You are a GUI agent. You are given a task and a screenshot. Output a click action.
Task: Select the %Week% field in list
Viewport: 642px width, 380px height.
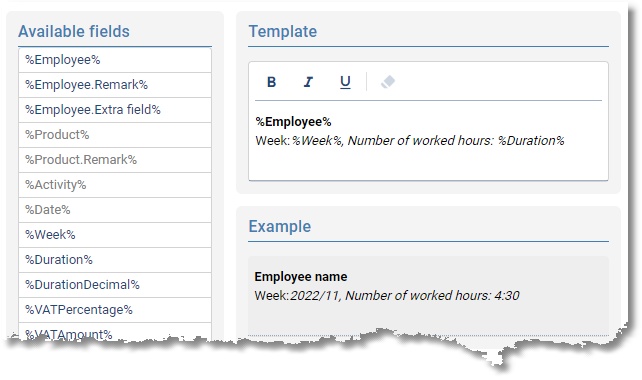pos(115,235)
